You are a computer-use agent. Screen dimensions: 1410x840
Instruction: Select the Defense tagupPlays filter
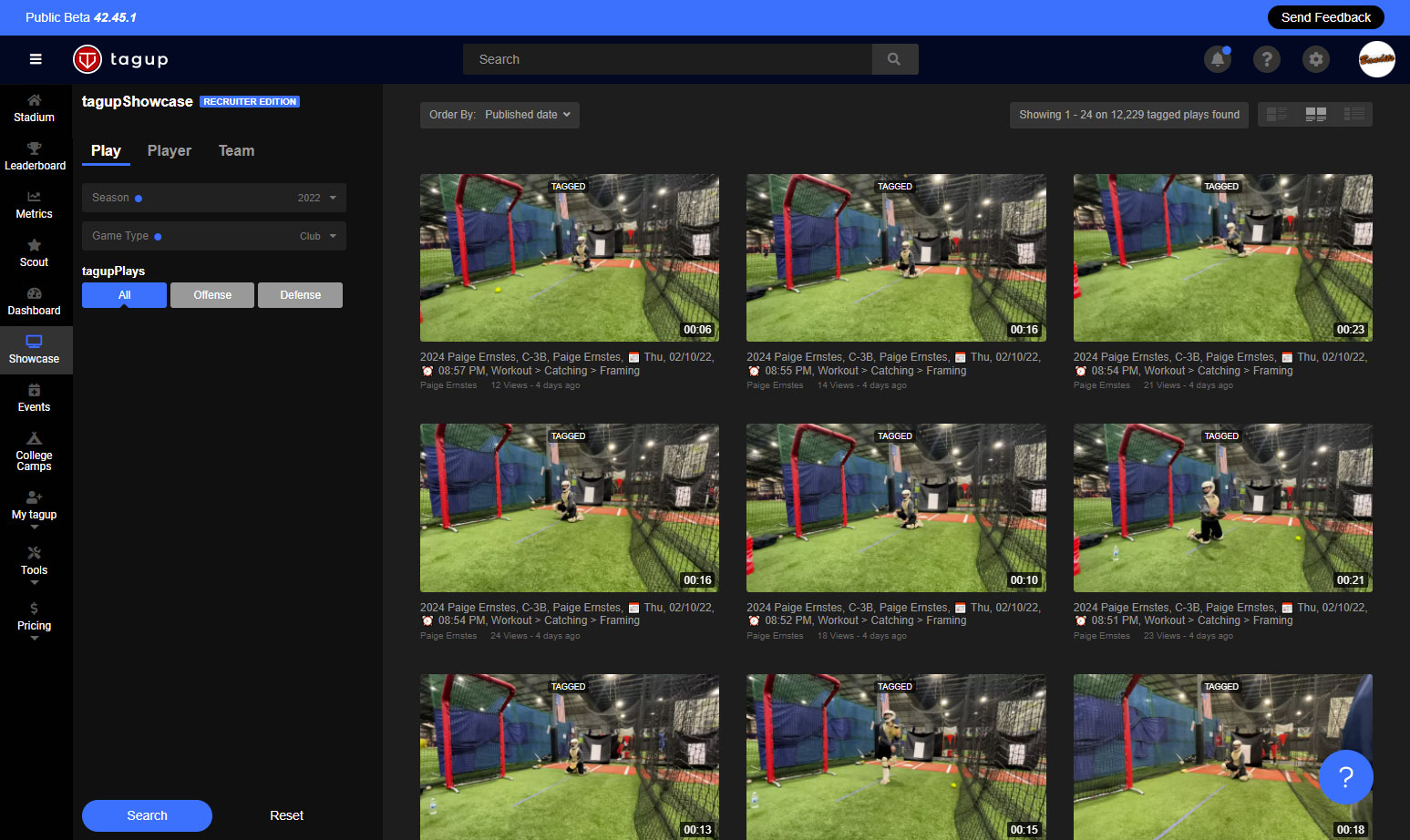300,295
